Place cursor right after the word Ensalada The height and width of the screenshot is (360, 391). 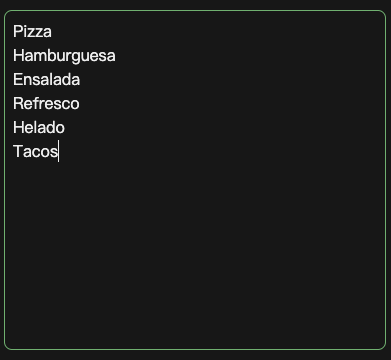(81, 80)
